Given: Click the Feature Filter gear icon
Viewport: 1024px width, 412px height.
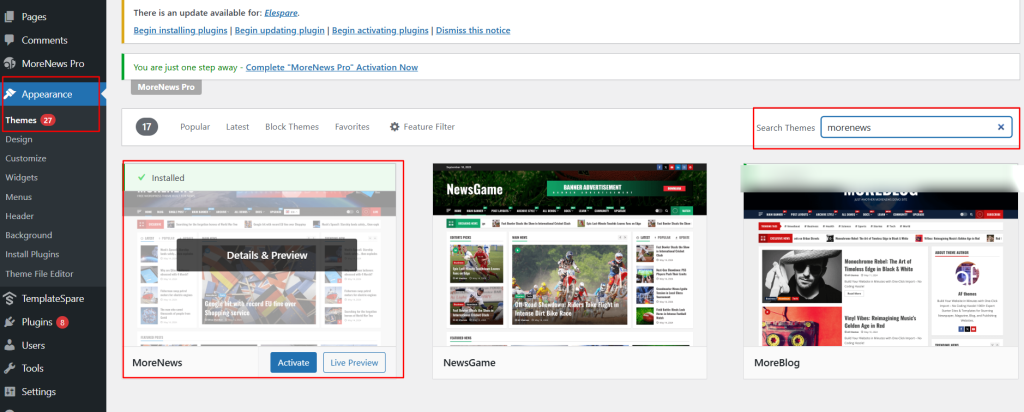Looking at the screenshot, I should (394, 127).
